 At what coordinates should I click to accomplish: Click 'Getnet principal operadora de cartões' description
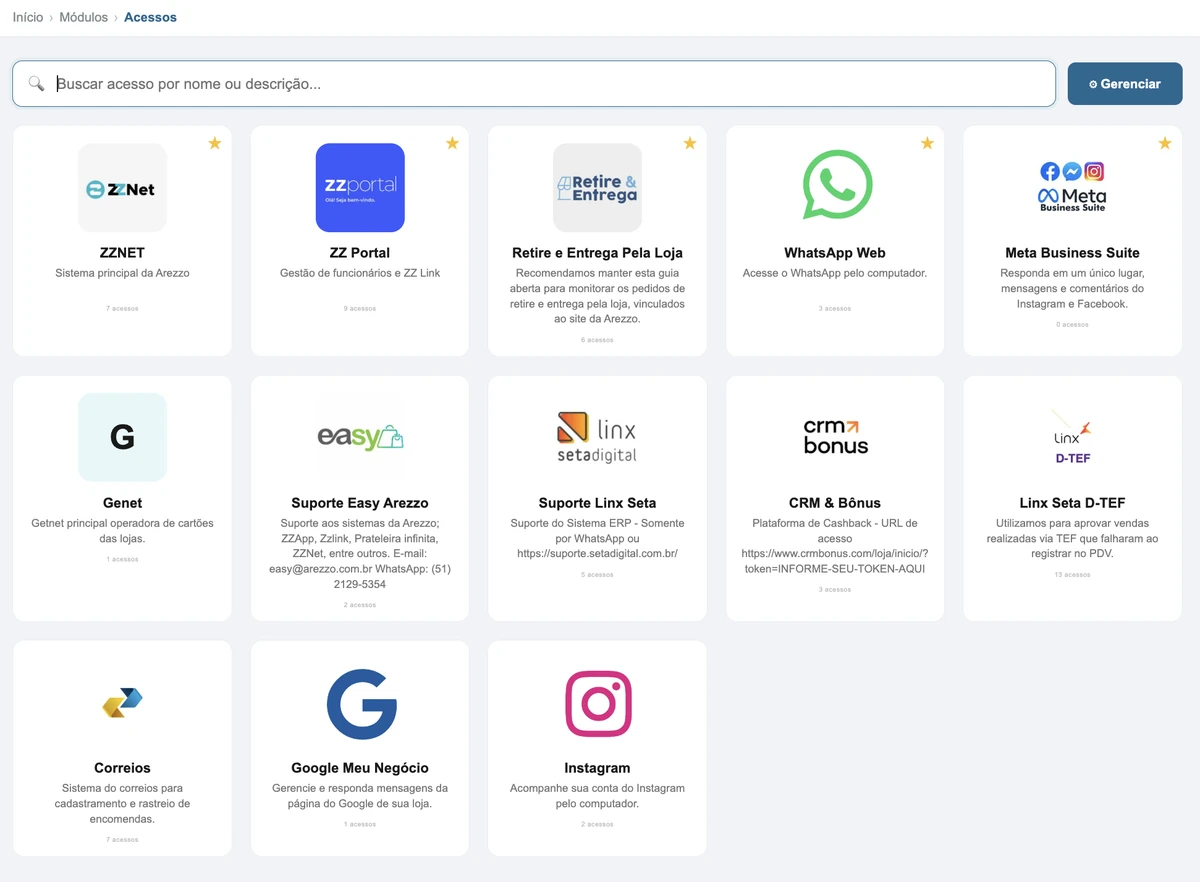(122, 531)
